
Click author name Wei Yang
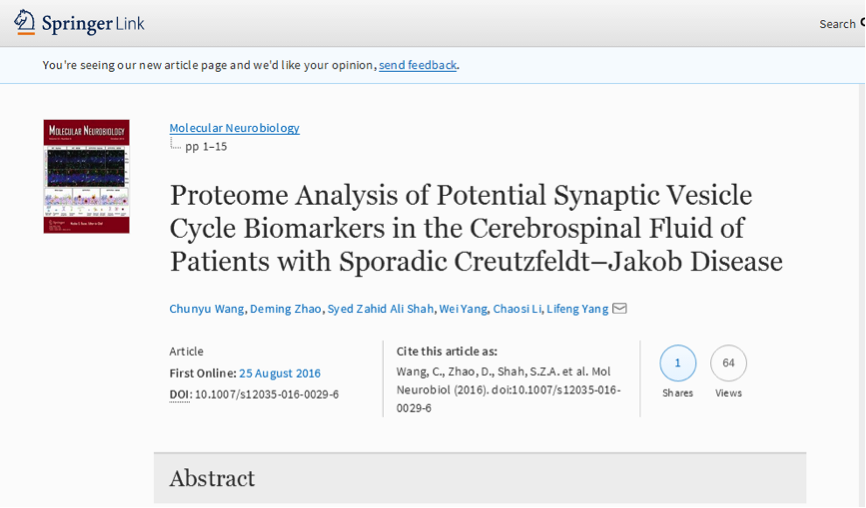463,308
